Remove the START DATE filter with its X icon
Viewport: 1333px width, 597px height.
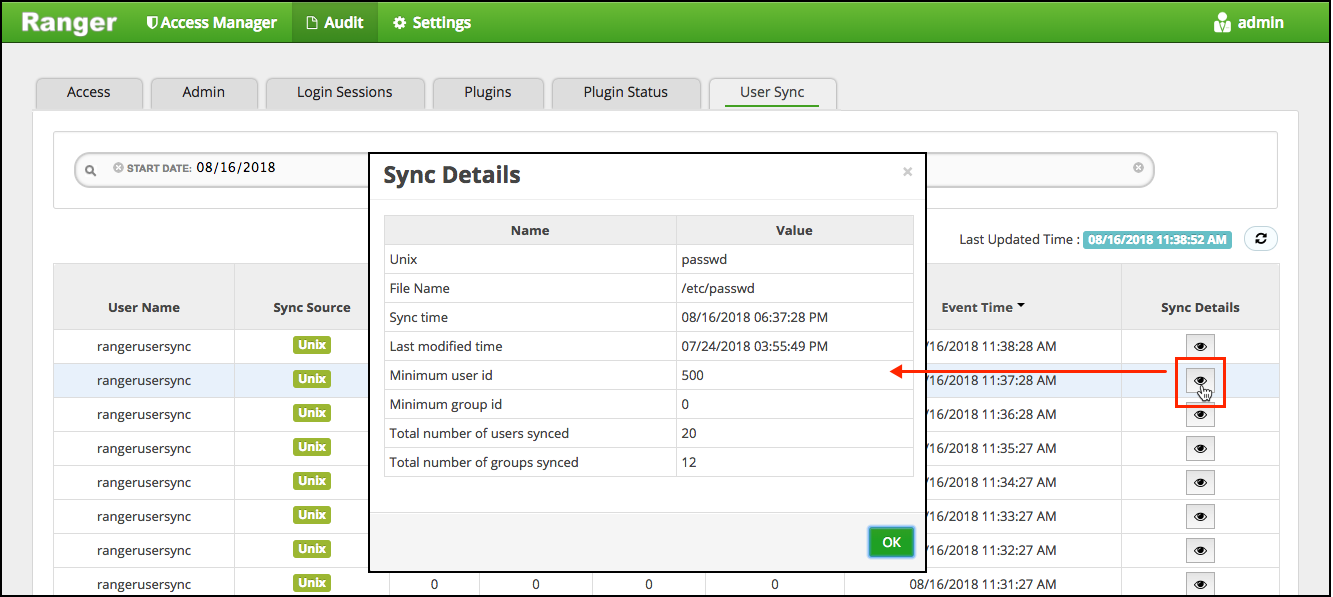pyautogui.click(x=118, y=168)
